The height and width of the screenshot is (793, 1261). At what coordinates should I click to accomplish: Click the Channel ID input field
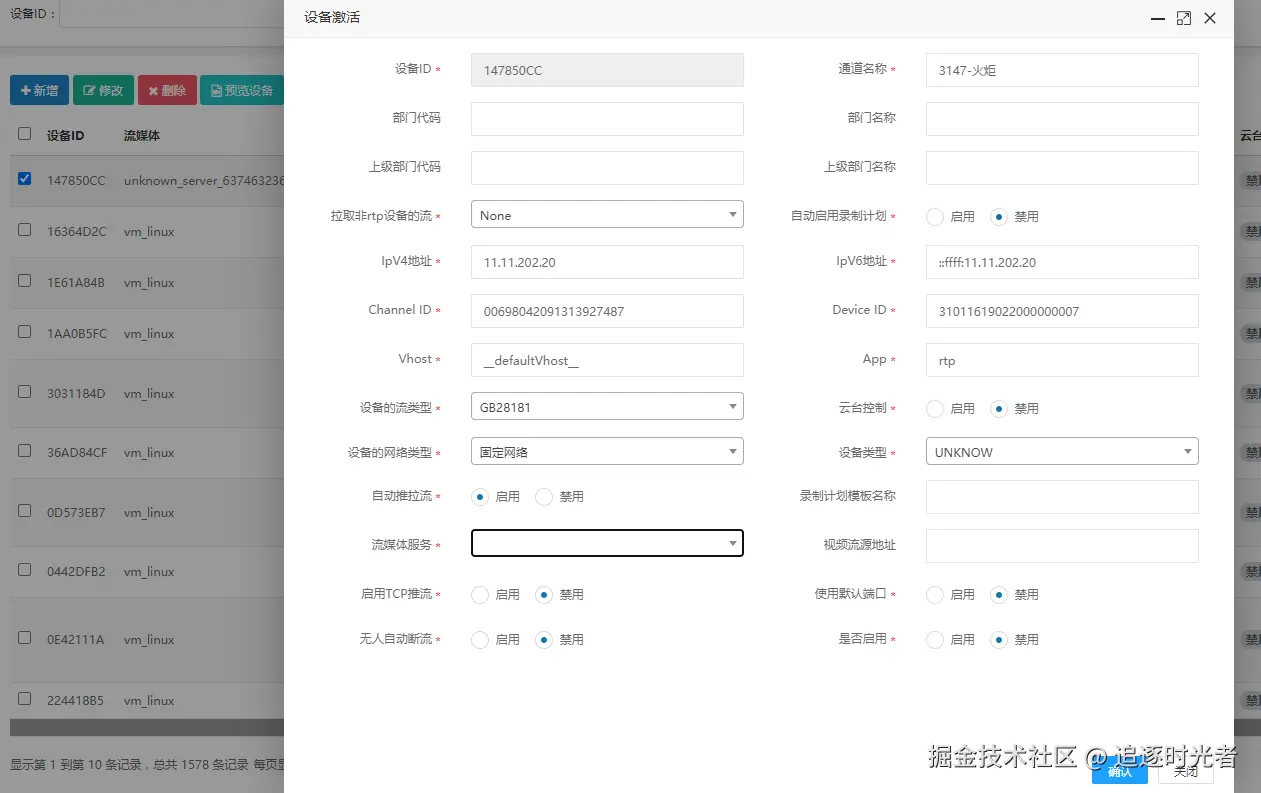[x=607, y=311]
